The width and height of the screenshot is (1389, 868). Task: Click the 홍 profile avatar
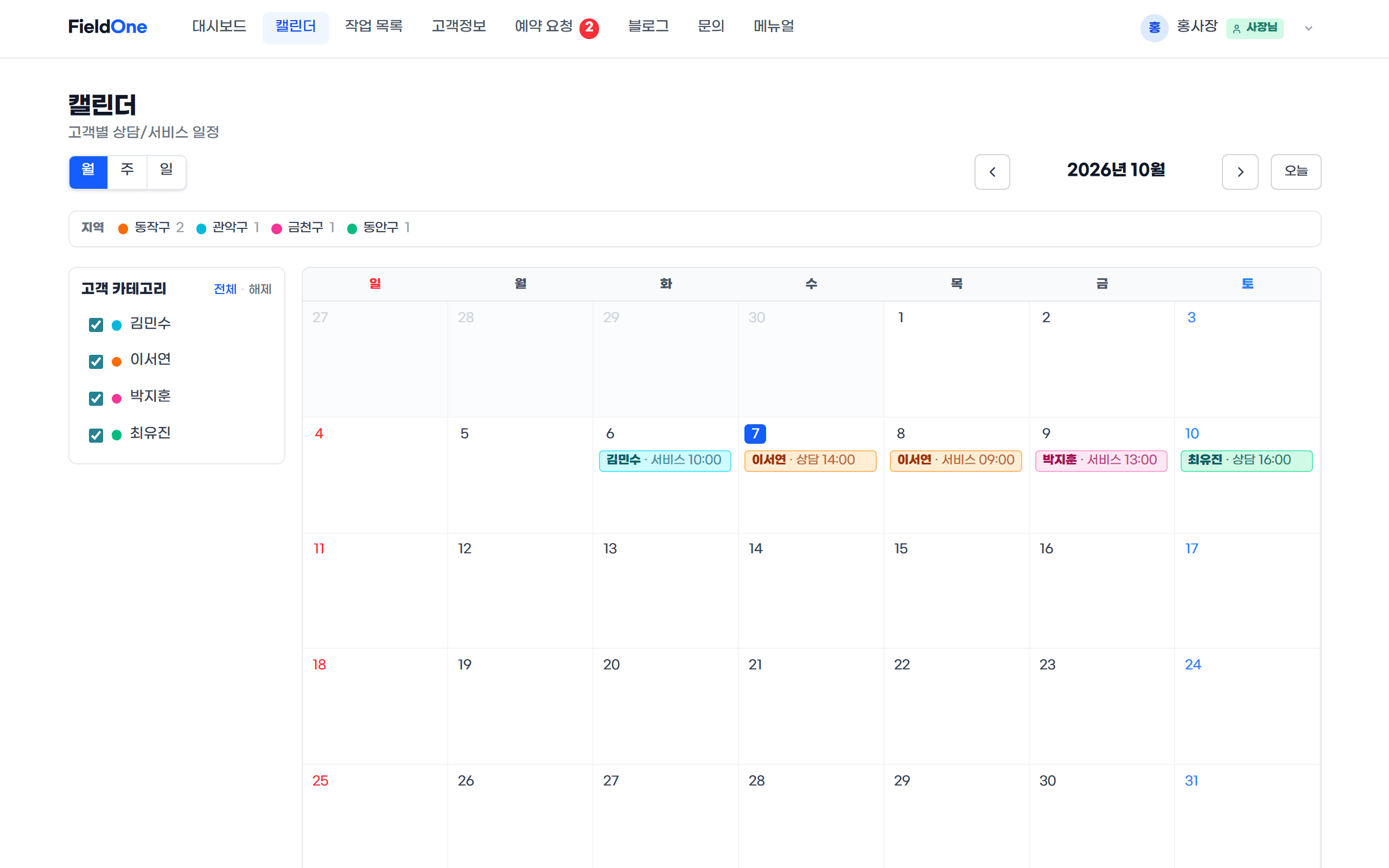pos(1154,28)
